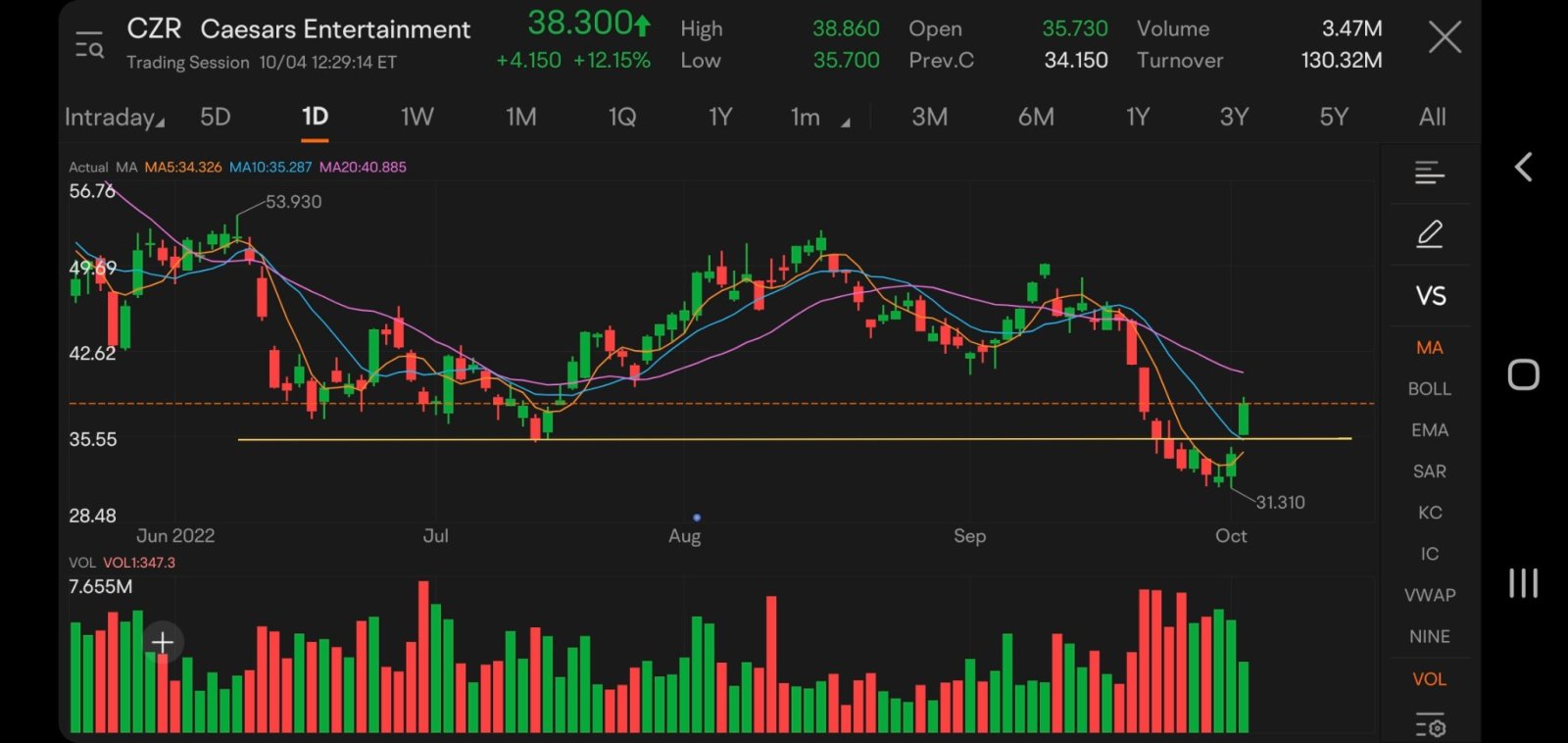Tap the CZR ticker symbol

pos(154,29)
